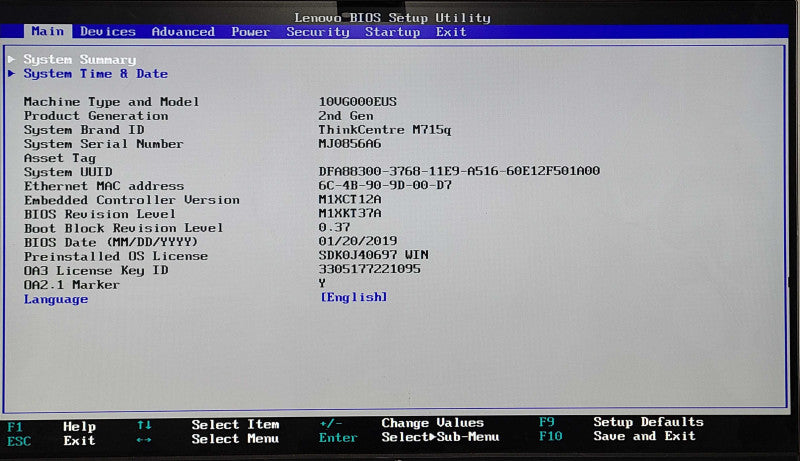The height and width of the screenshot is (461, 800).
Task: Click the +/- Change Values hint
Action: click(x=402, y=423)
